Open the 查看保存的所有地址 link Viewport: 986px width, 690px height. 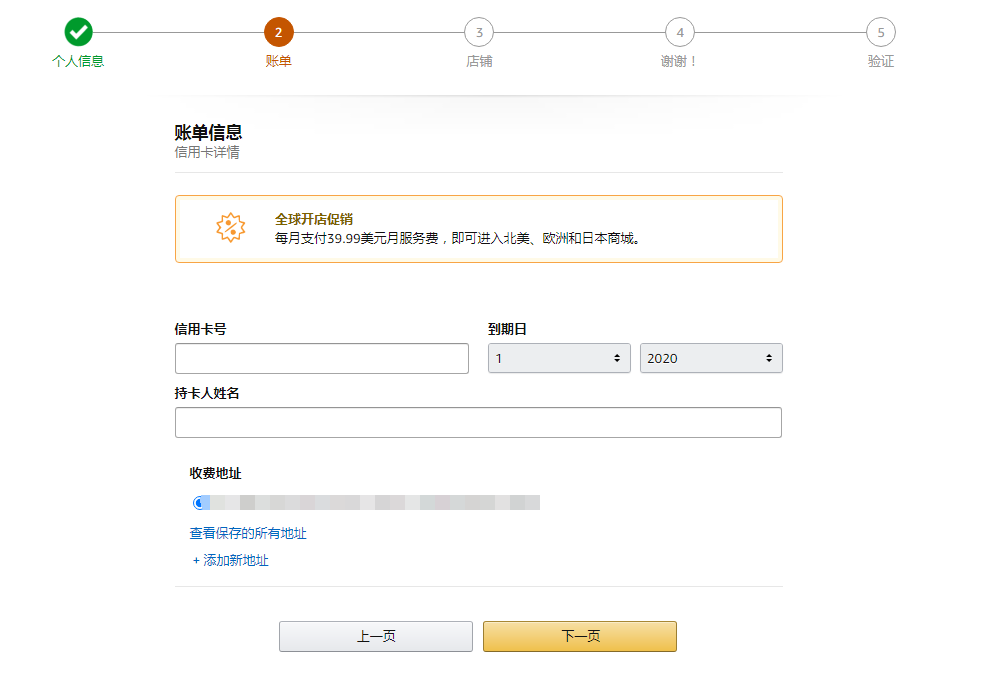point(248,533)
